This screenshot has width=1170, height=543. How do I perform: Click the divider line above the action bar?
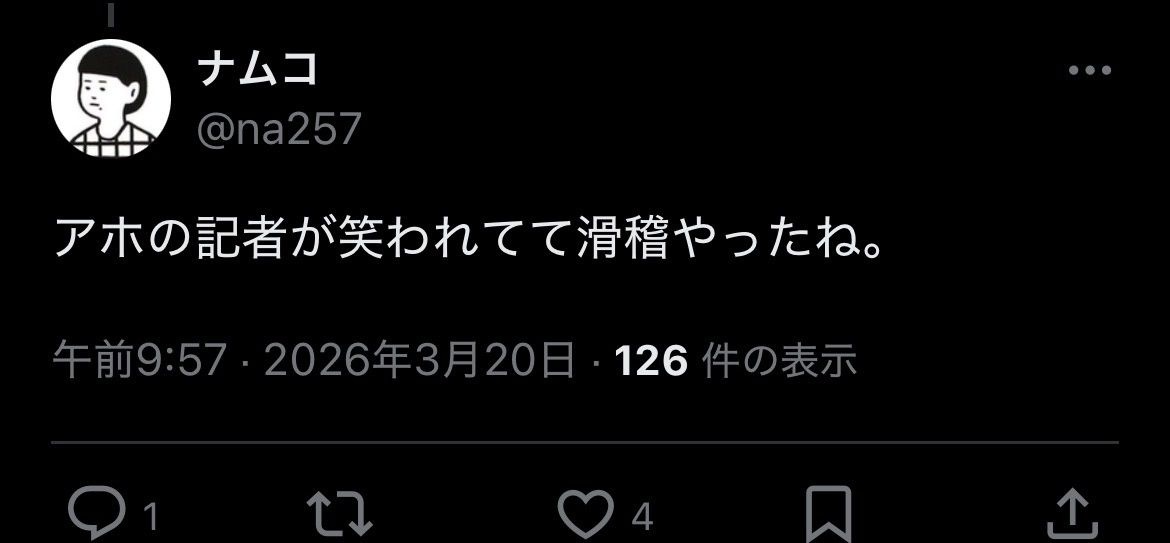(x=585, y=442)
